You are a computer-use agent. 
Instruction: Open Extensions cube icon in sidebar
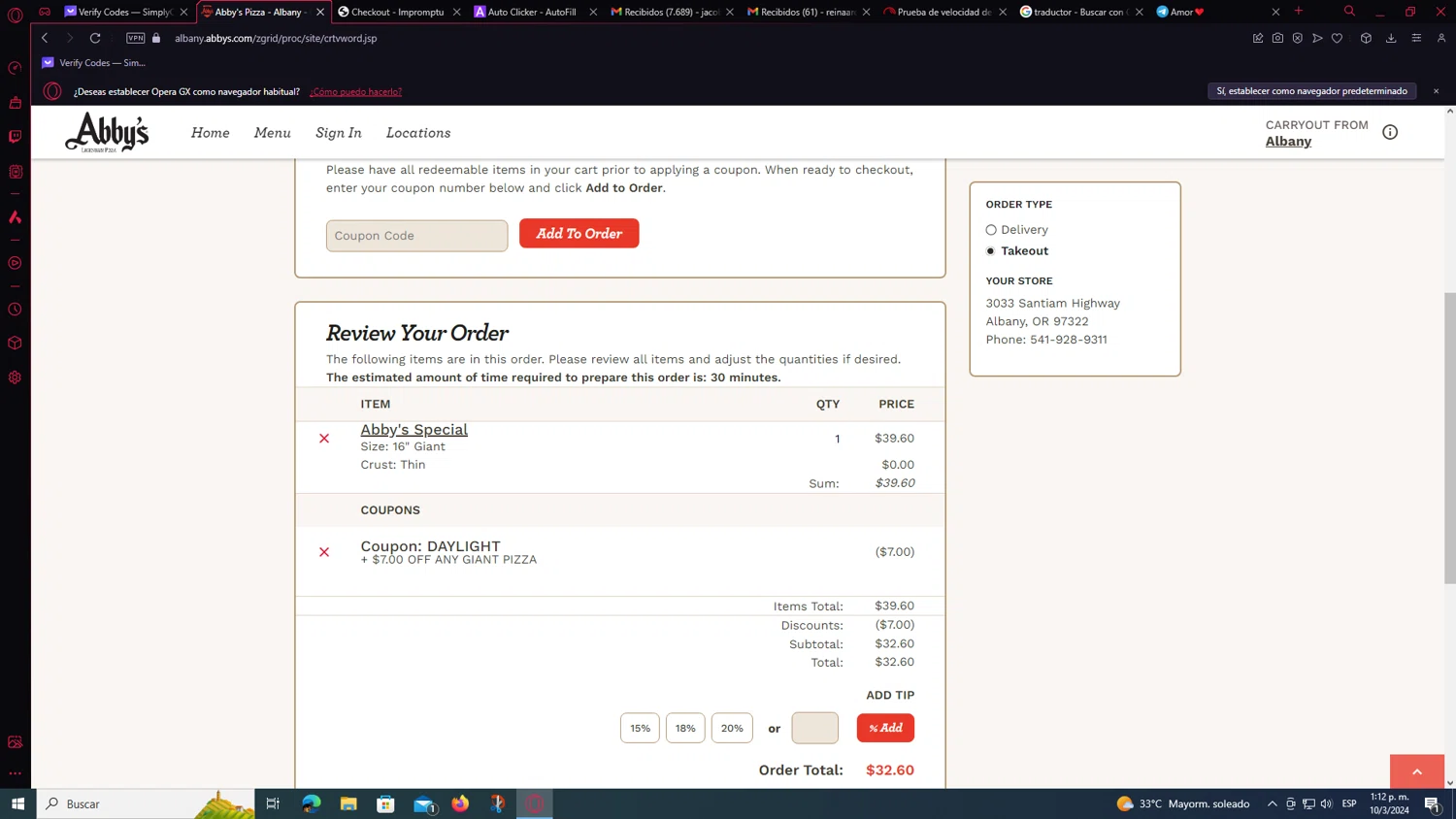(15, 344)
